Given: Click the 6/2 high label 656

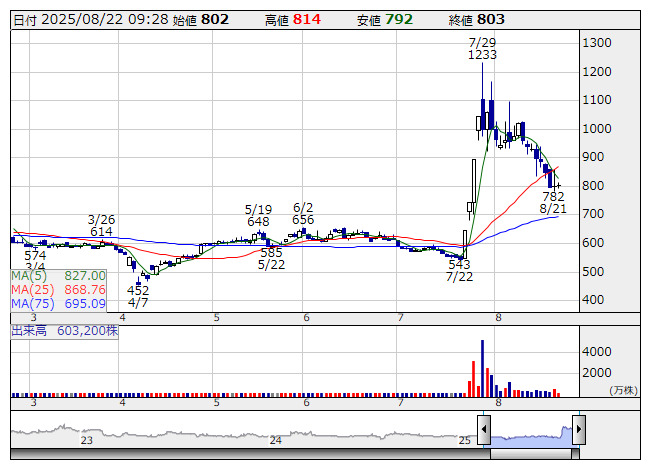Looking at the screenshot, I should (304, 220).
